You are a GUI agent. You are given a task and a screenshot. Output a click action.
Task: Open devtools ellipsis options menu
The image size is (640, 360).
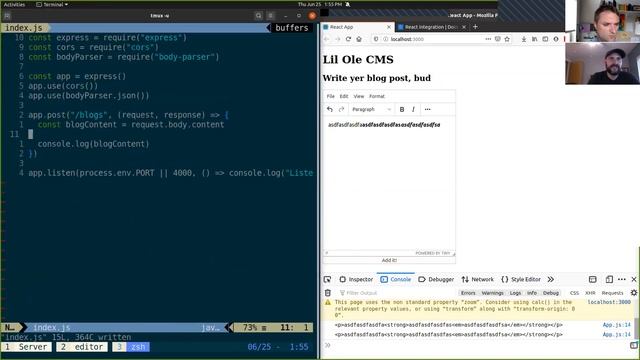(x=622, y=280)
